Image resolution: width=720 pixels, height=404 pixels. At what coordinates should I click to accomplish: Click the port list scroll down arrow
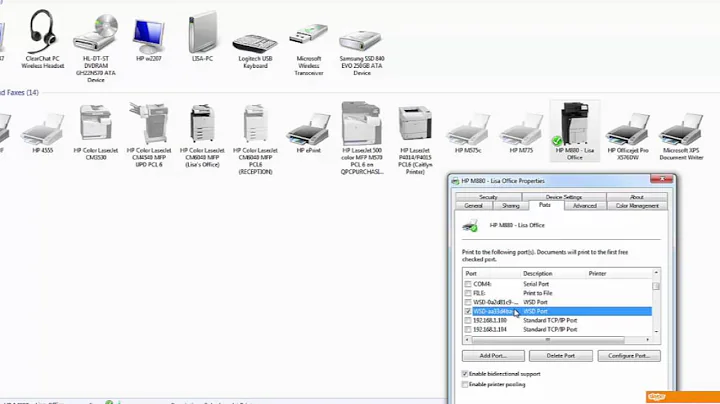[x=656, y=331]
